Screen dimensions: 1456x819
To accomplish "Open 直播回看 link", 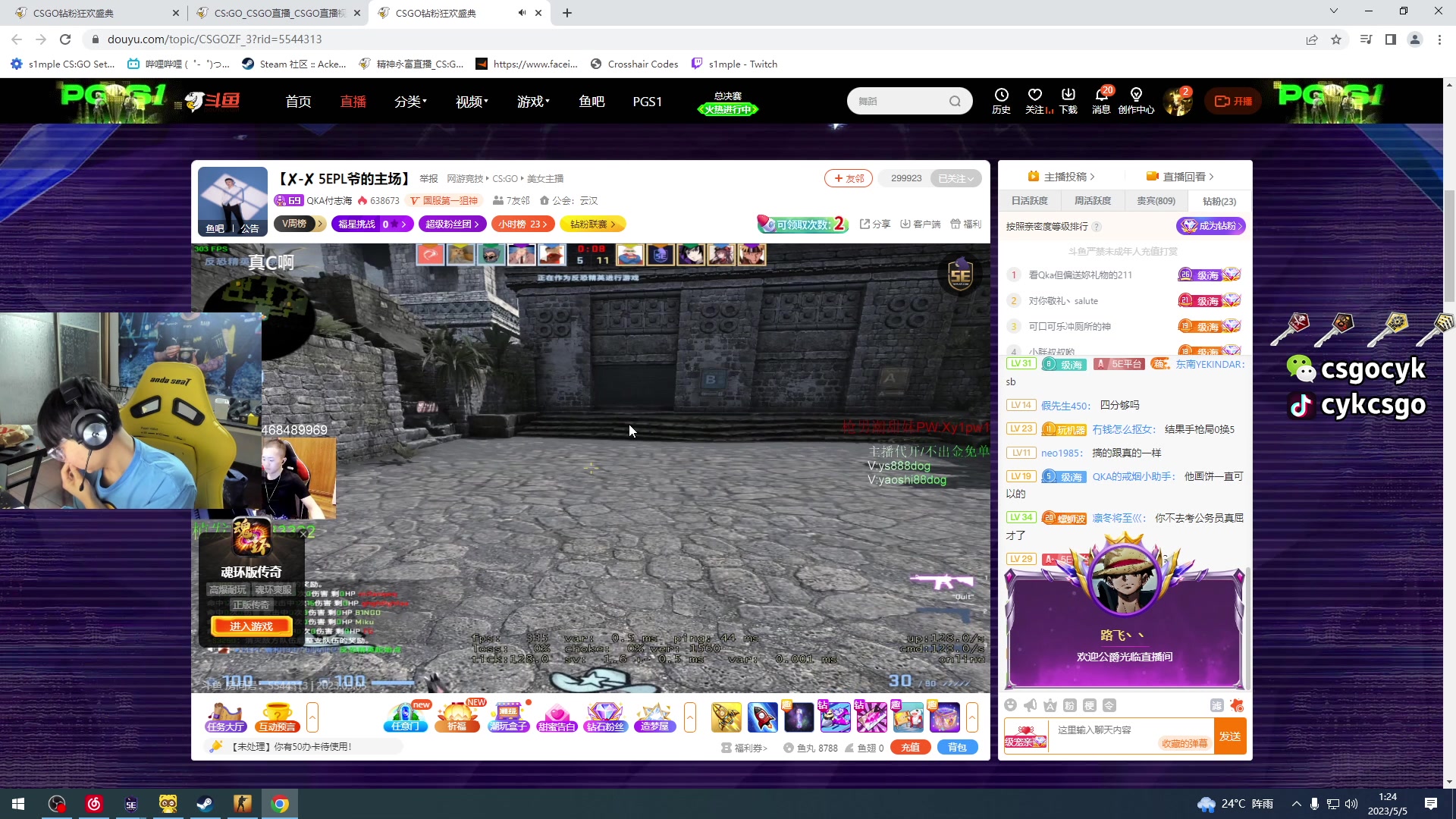I will pyautogui.click(x=1180, y=177).
